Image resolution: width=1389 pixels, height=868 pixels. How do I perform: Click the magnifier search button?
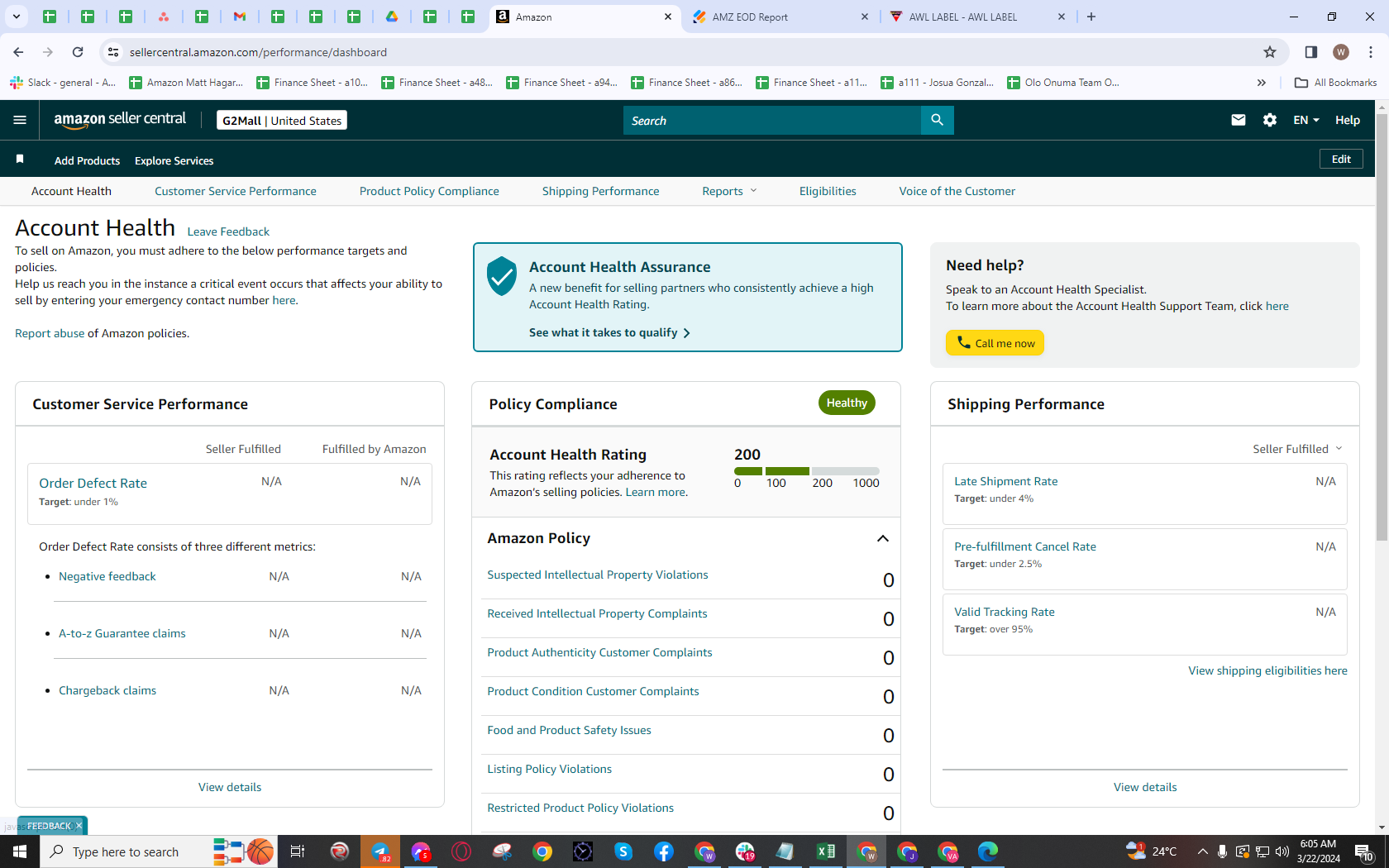pos(937,120)
